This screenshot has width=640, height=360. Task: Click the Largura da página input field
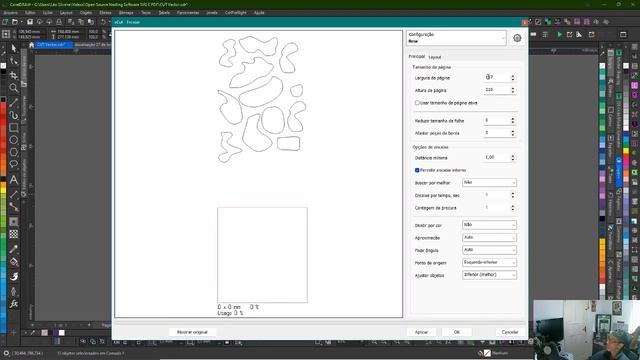(497, 77)
